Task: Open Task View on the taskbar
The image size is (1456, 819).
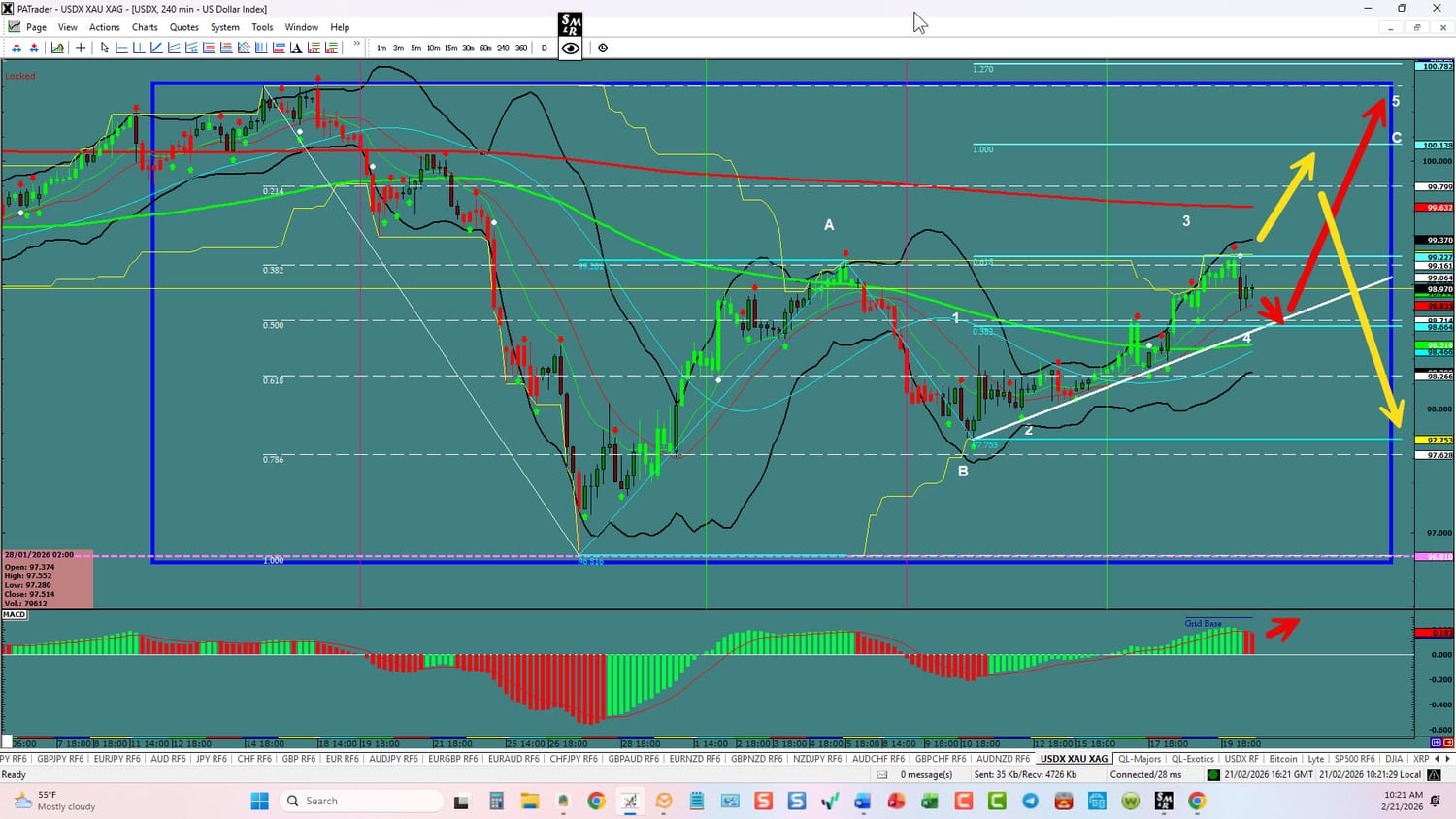Action: pos(462,801)
